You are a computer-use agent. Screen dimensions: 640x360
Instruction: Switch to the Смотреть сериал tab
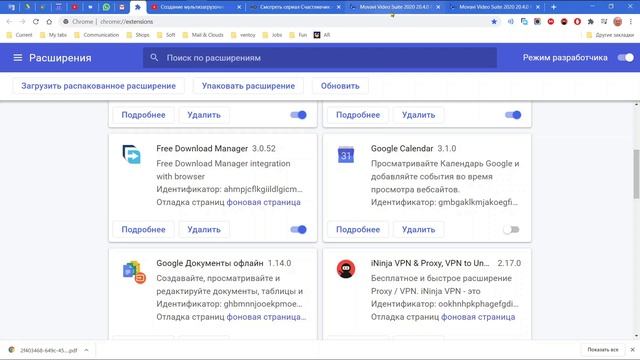295,7
